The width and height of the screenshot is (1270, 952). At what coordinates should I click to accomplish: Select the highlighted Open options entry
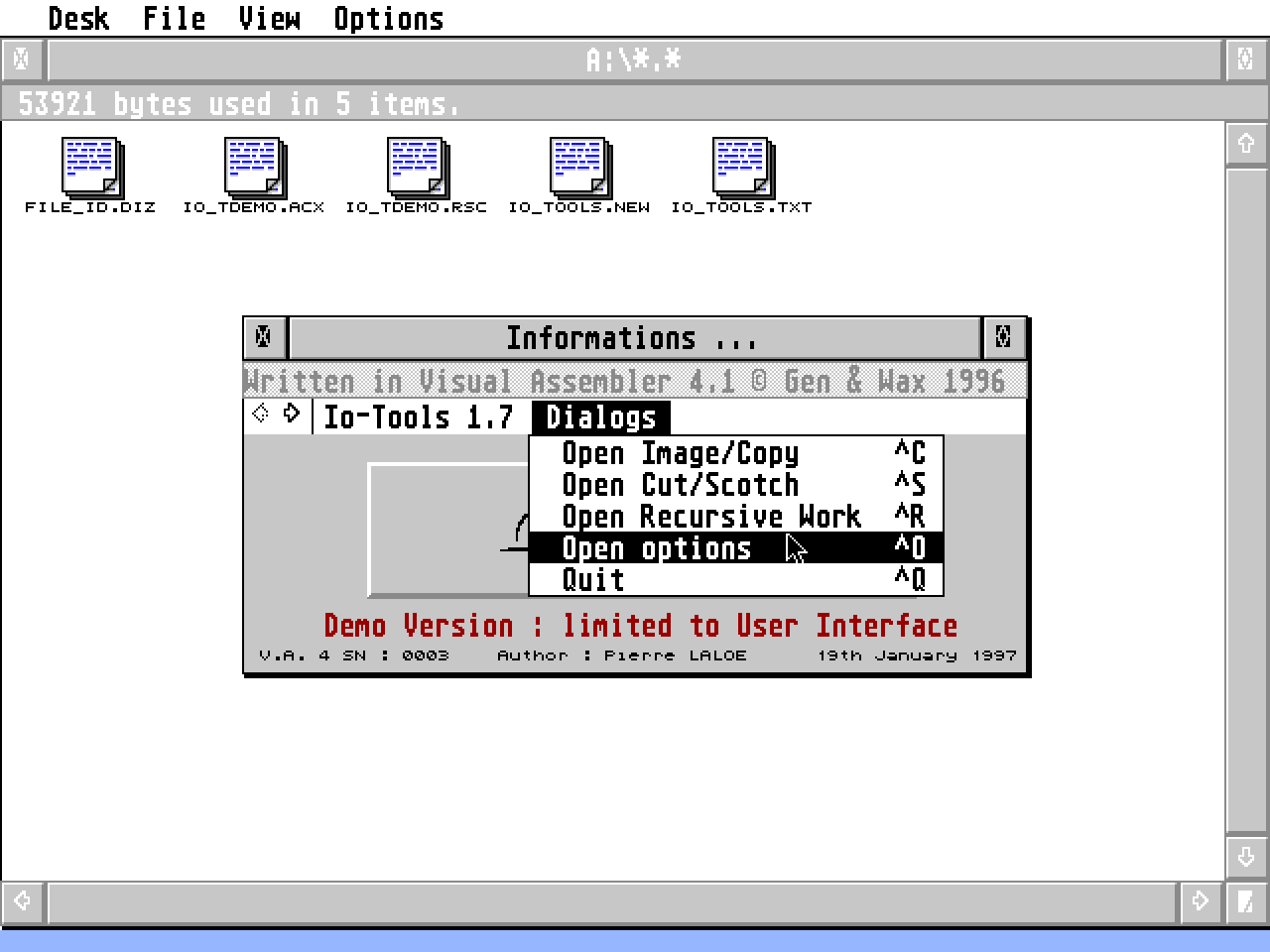coord(656,548)
